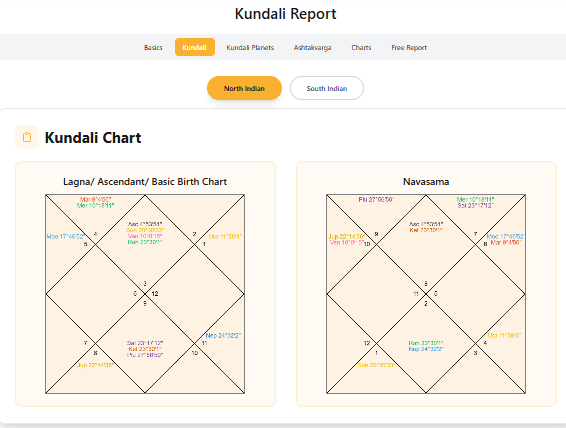566x428 pixels.
Task: Click house number 12 in Lagna chart
Action: point(155,294)
